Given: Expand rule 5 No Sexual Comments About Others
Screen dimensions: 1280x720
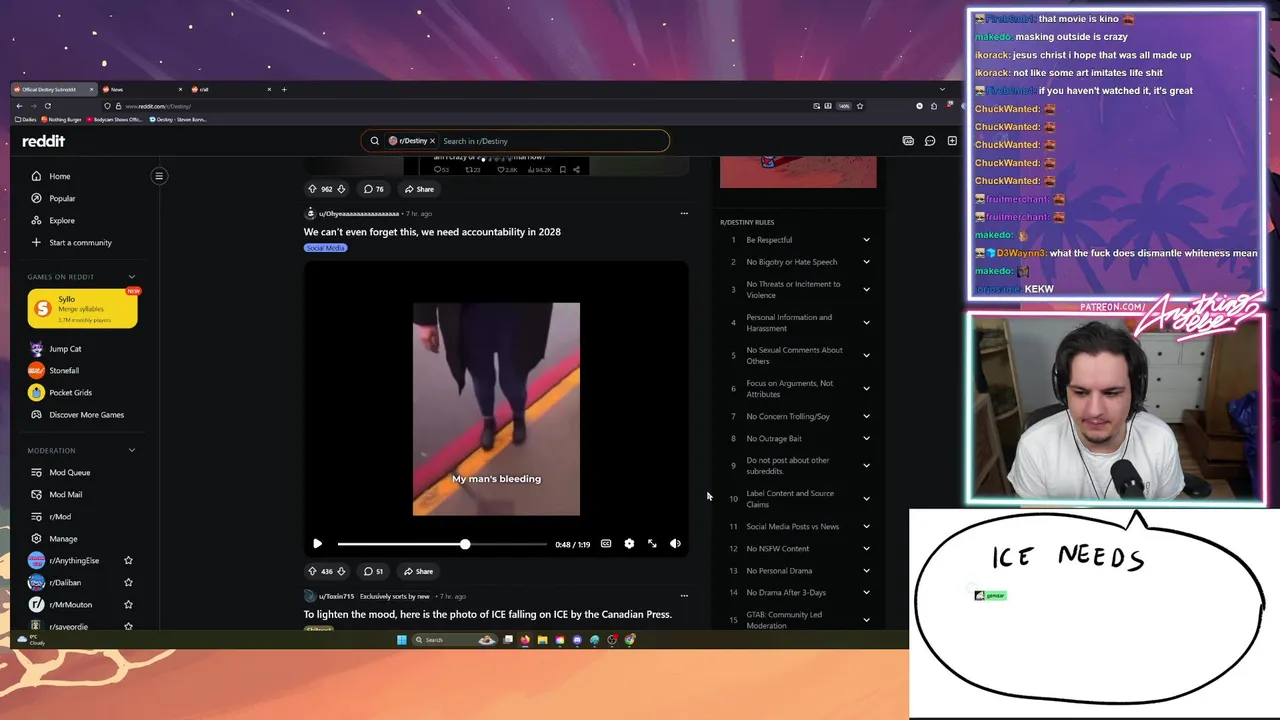Looking at the screenshot, I should point(866,356).
